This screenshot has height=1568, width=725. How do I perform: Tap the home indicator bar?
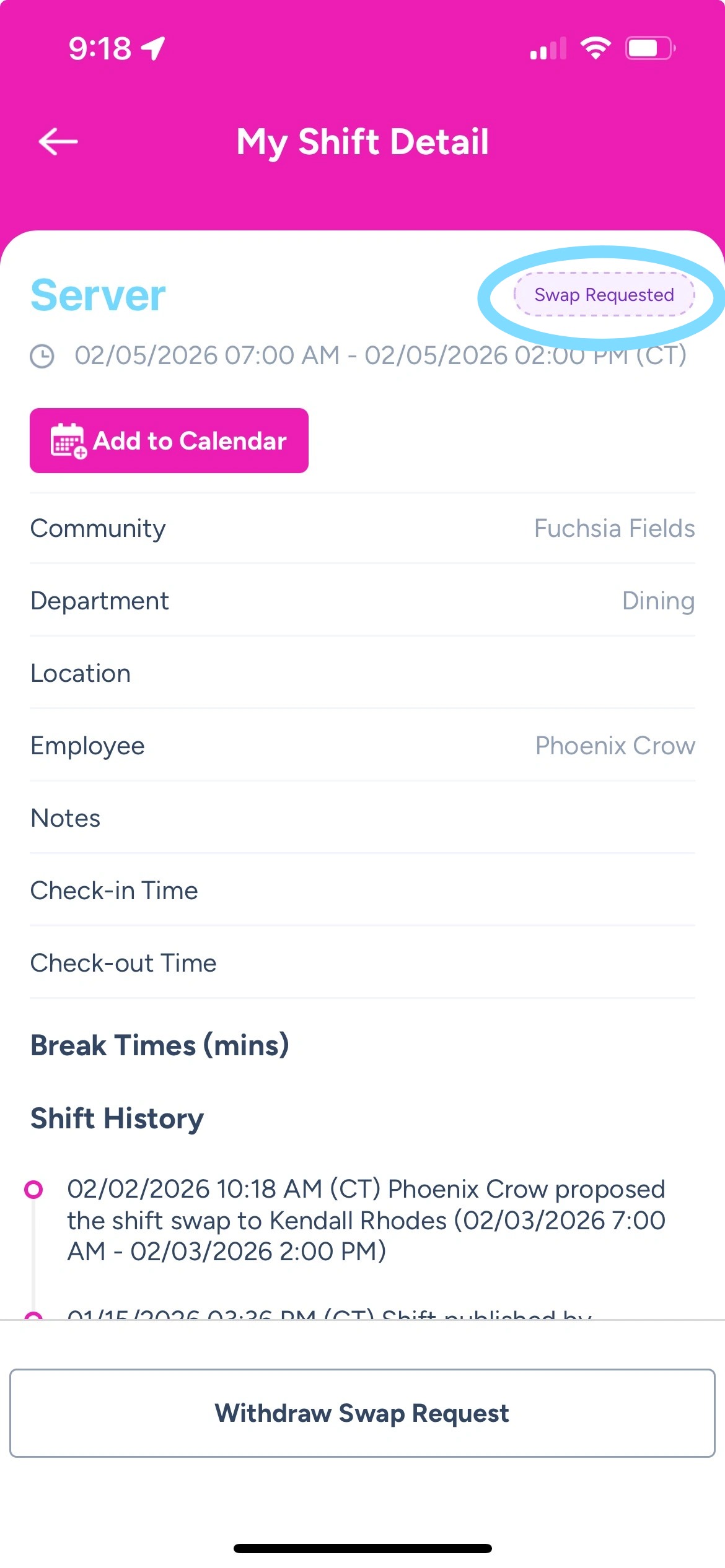pos(362,1548)
